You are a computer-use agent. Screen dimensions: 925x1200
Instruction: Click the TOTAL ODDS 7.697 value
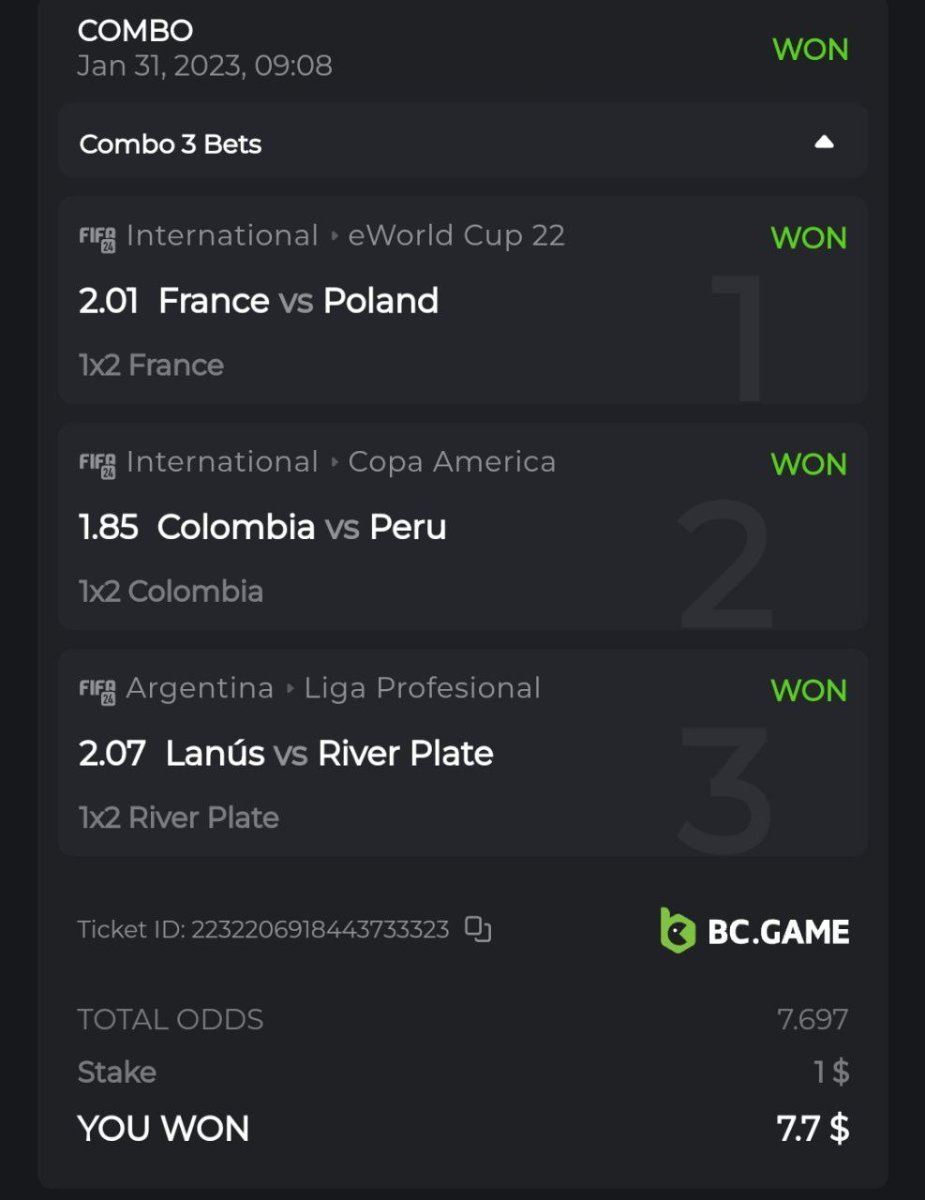(812, 1019)
